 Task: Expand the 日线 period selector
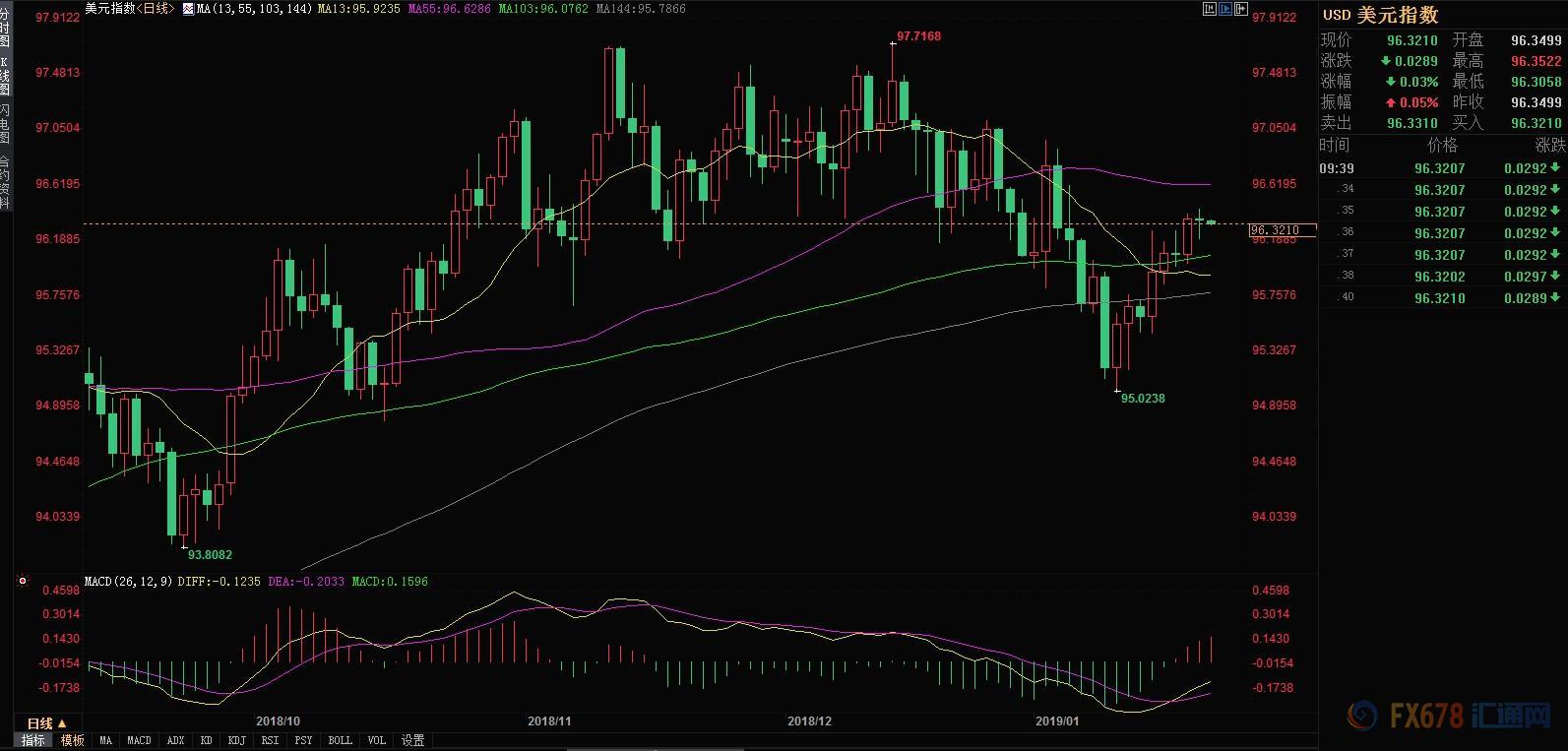(46, 723)
